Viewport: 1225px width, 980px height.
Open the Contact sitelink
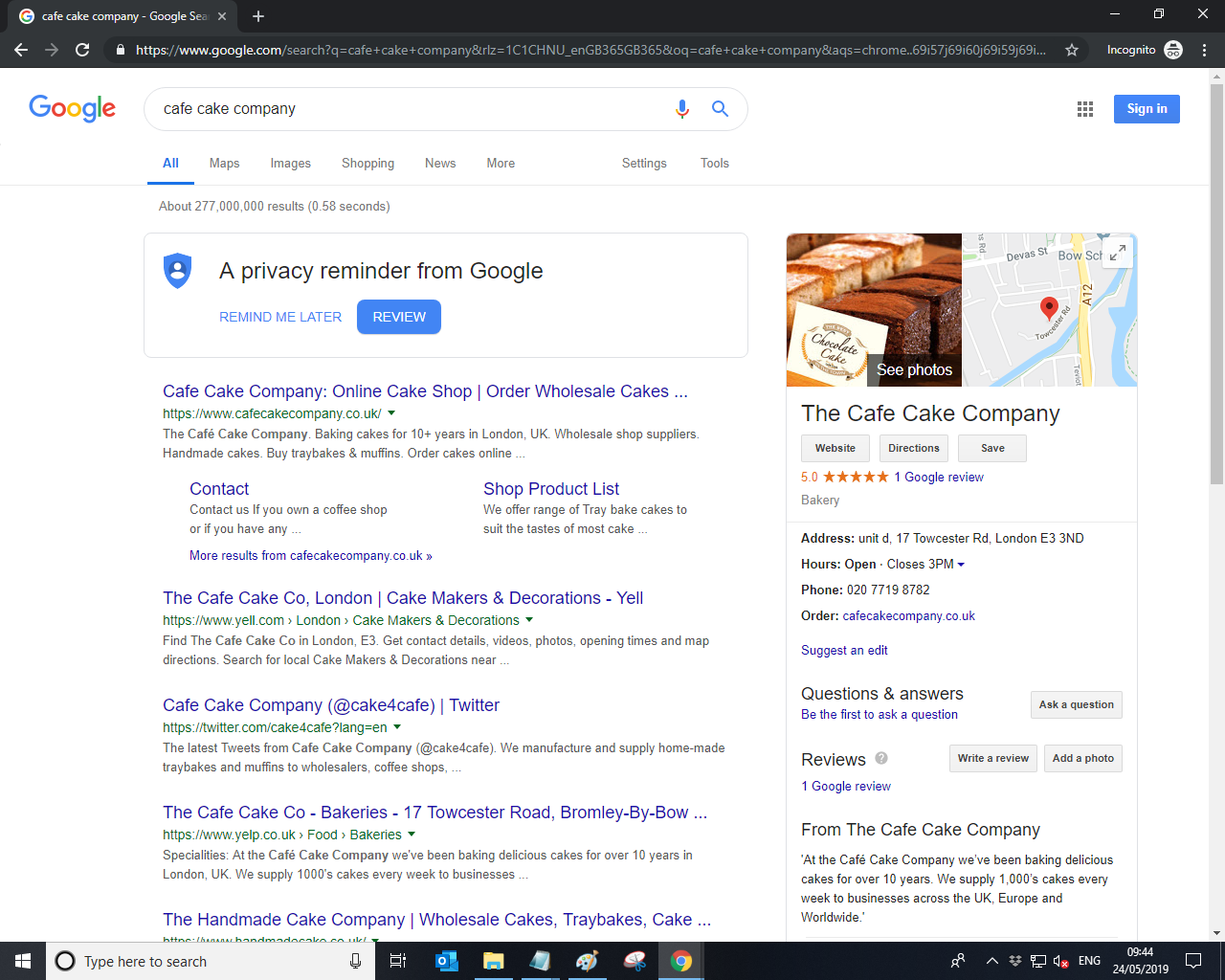coord(219,489)
